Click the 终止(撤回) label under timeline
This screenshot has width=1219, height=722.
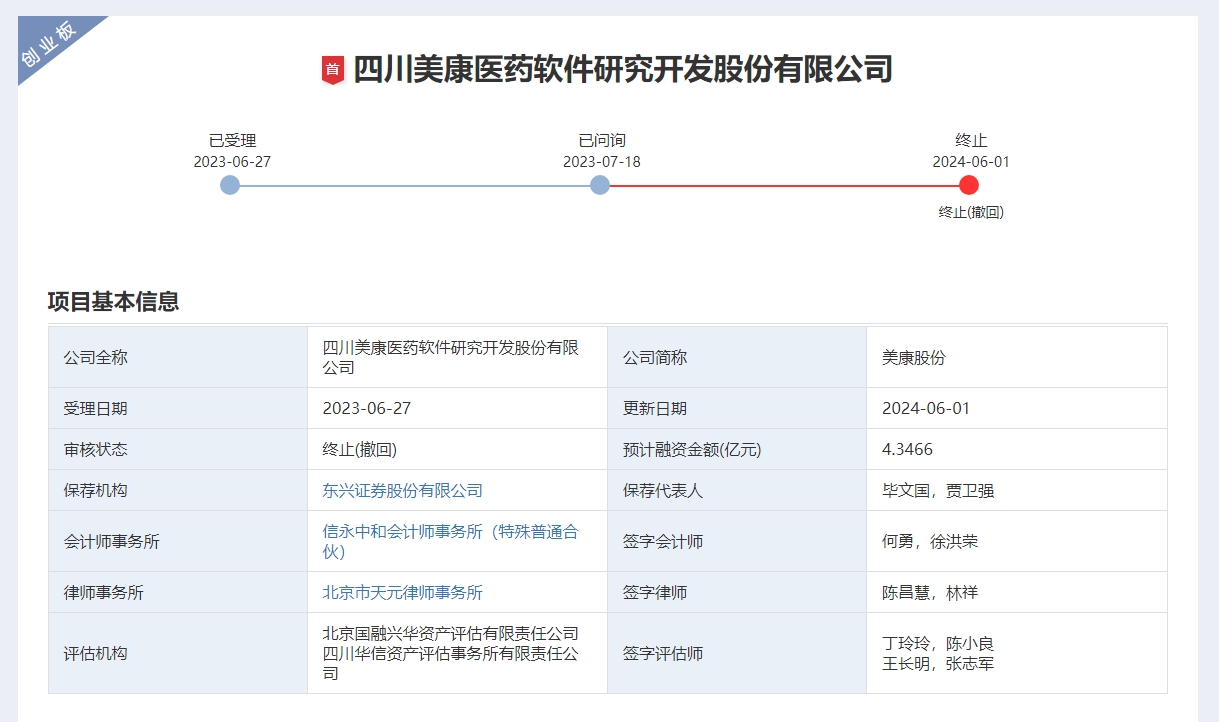pyautogui.click(x=970, y=212)
